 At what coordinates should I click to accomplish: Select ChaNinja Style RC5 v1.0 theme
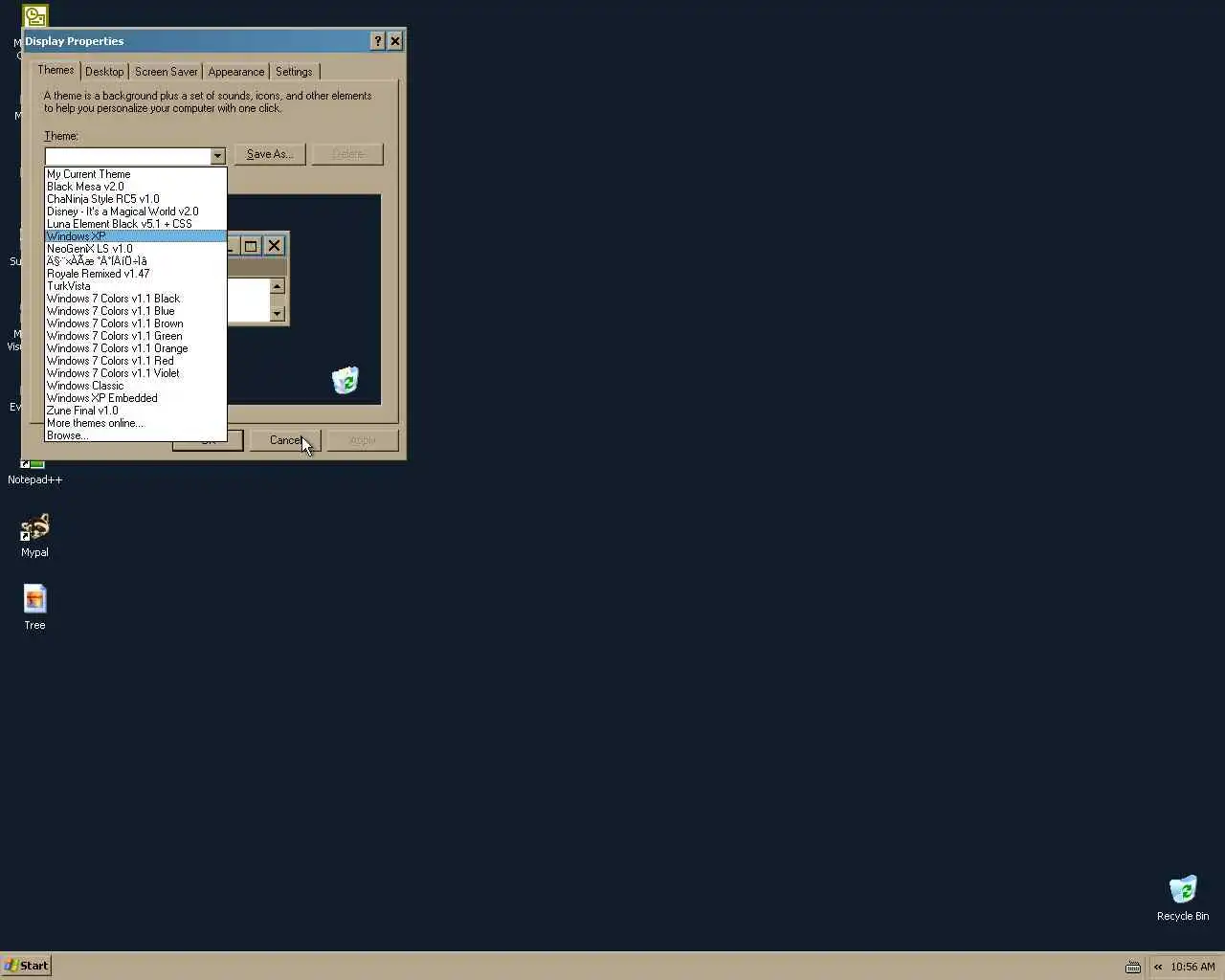point(135,199)
